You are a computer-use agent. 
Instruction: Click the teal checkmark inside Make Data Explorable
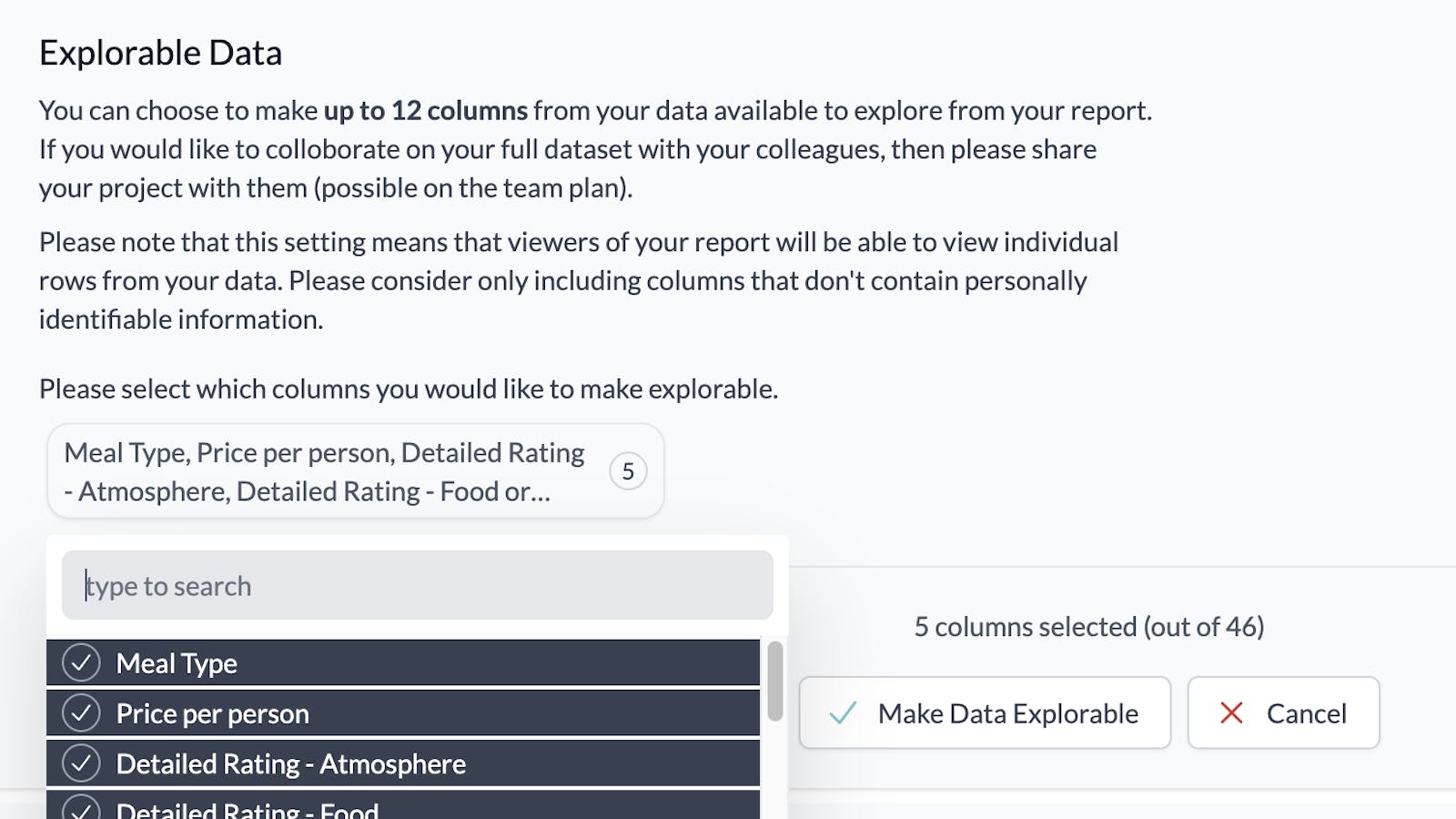[844, 713]
